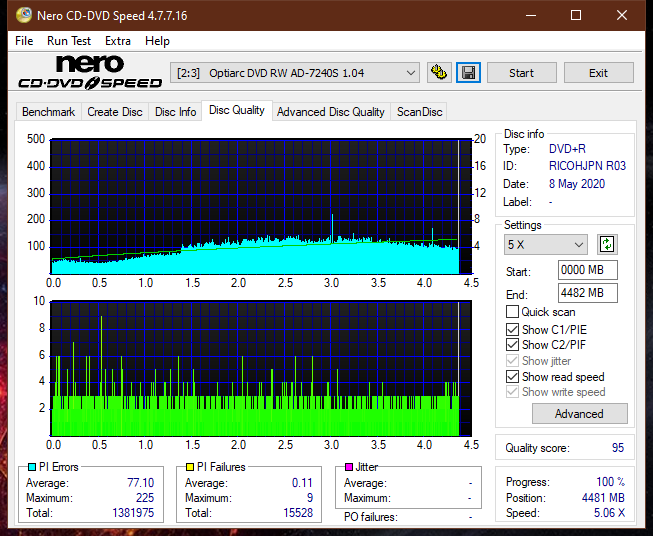This screenshot has width=653, height=536.
Task: Toggle the Quick scan checkbox
Action: 512,312
